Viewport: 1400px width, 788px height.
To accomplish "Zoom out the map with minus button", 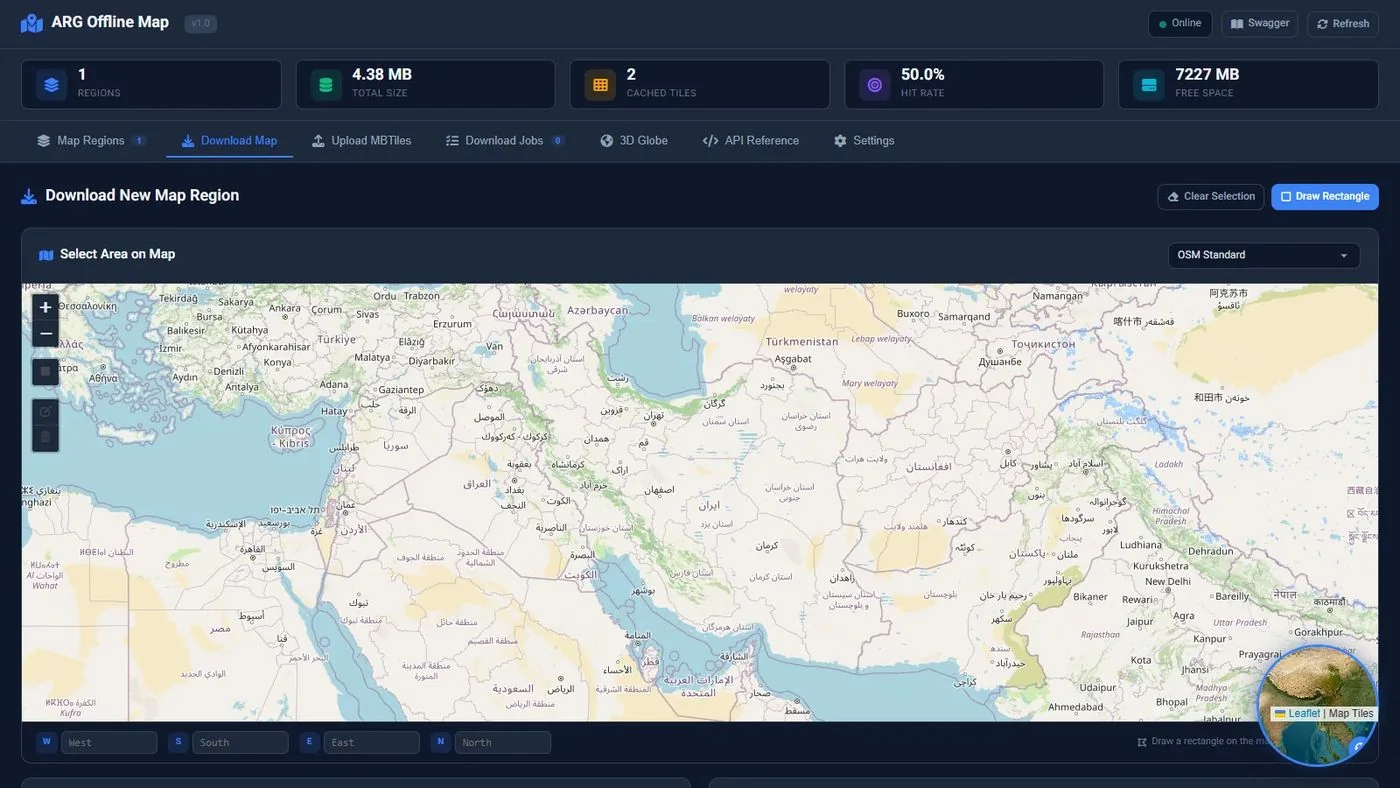I will pos(46,334).
